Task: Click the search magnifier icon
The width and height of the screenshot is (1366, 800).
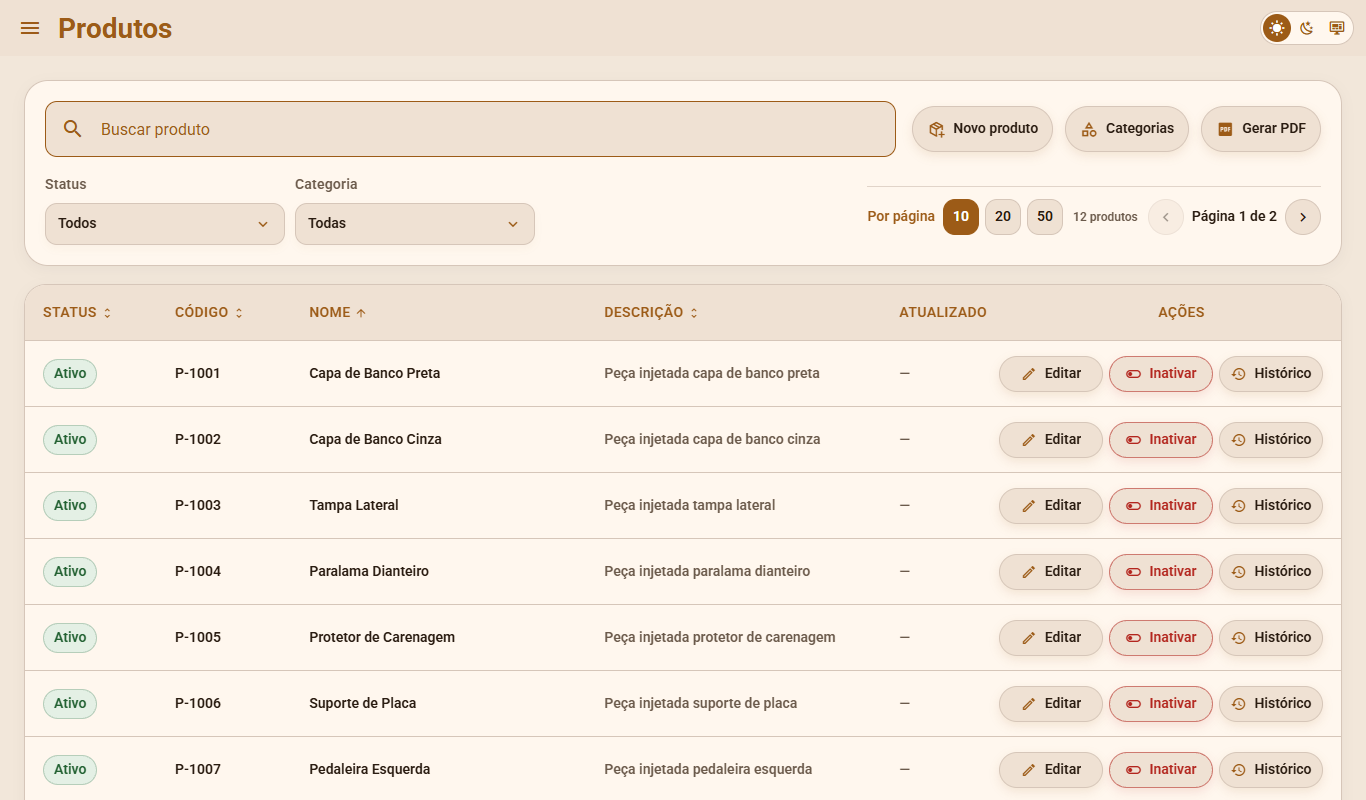Action: (x=72, y=129)
